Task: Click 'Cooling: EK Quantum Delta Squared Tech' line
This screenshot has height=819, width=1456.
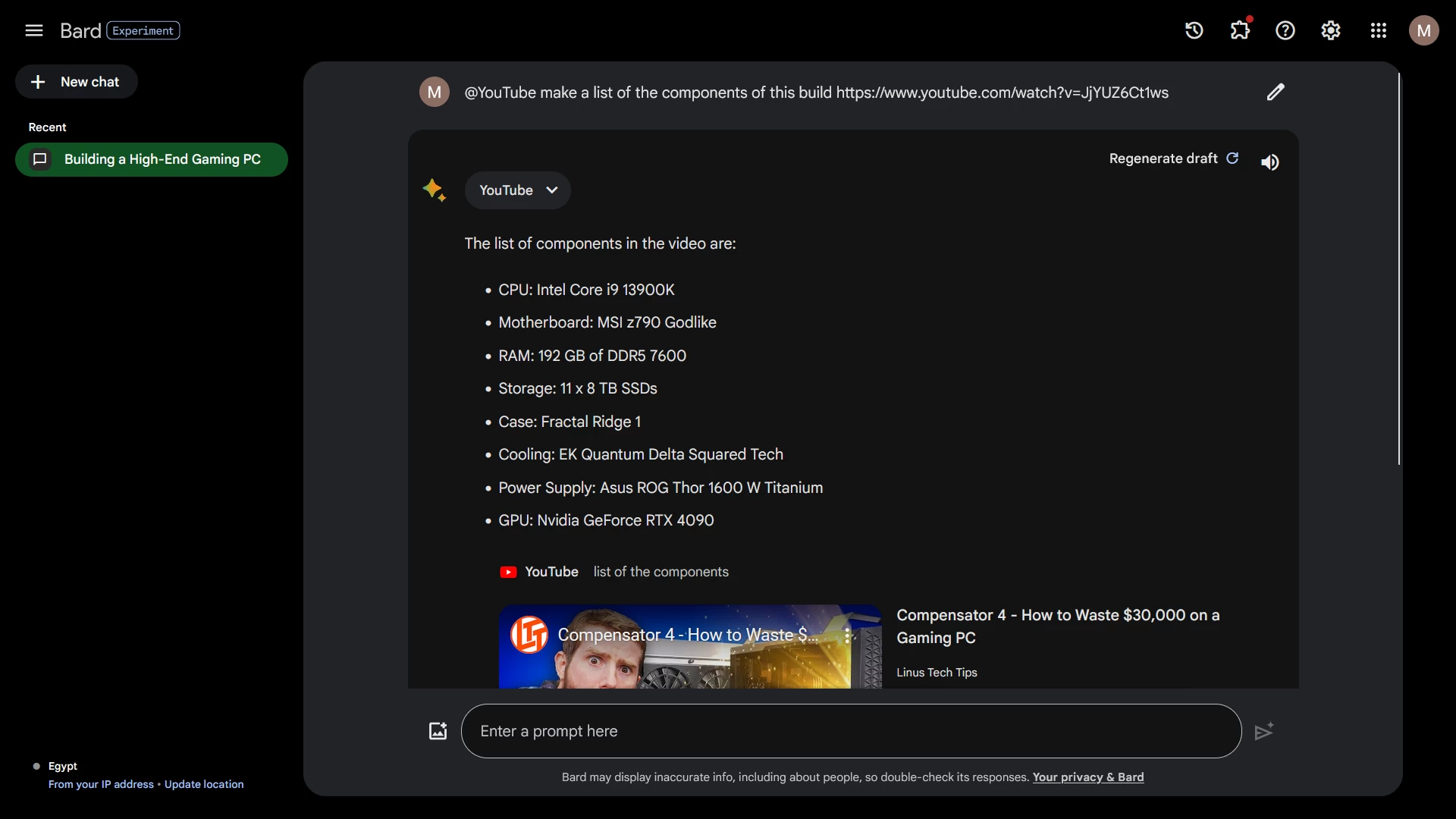Action: pyautogui.click(x=641, y=454)
